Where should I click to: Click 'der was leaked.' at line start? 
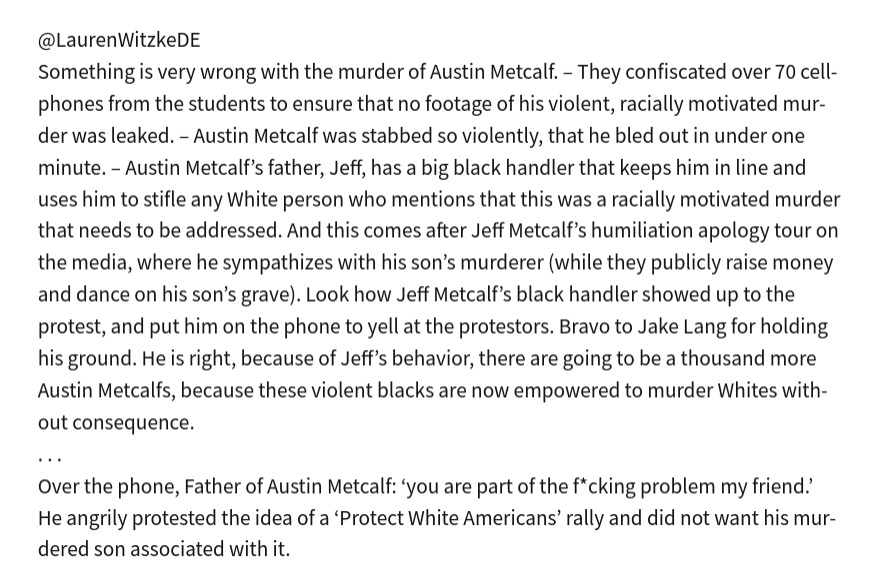[x=106, y=136]
